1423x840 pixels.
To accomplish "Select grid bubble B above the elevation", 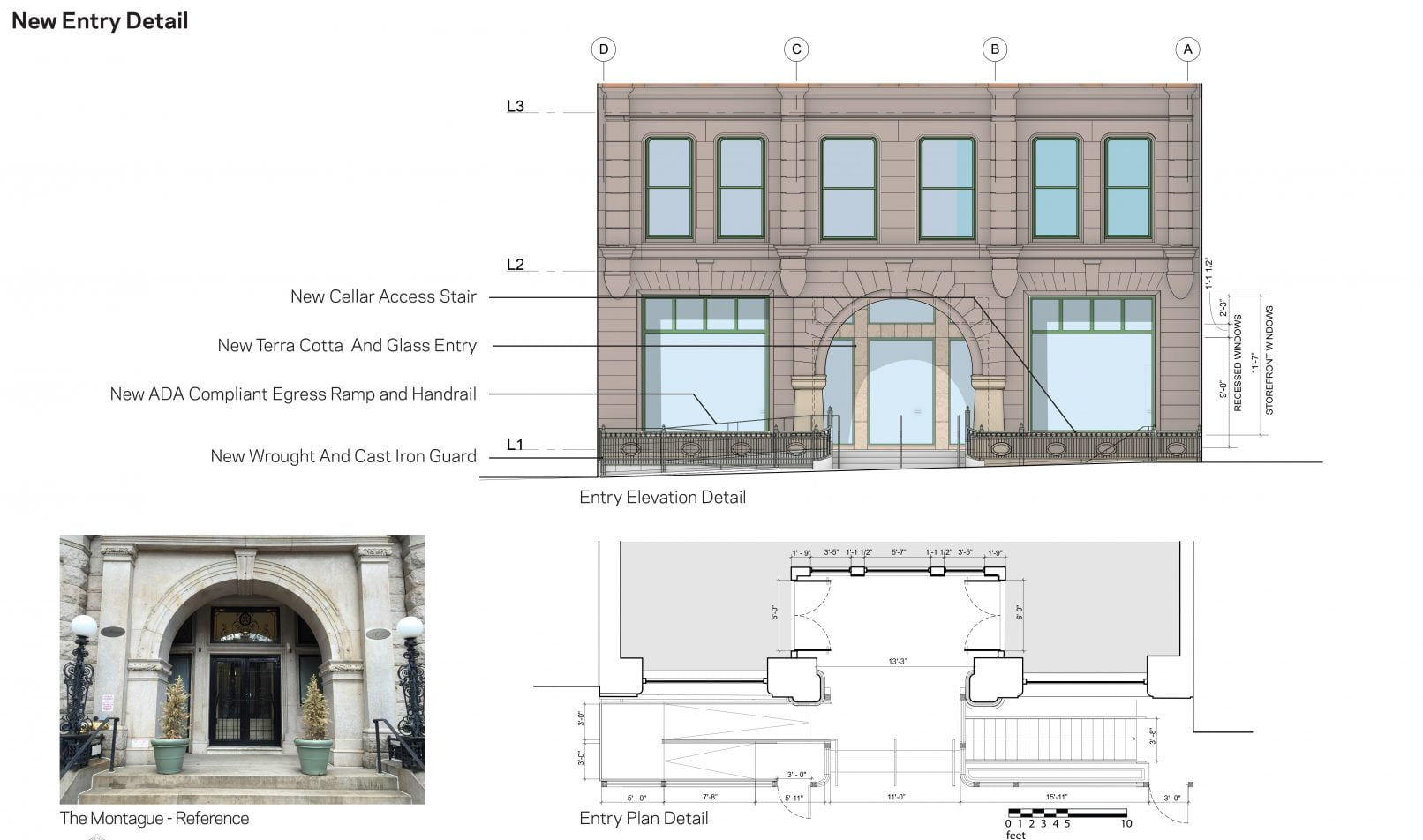I will pos(995,49).
